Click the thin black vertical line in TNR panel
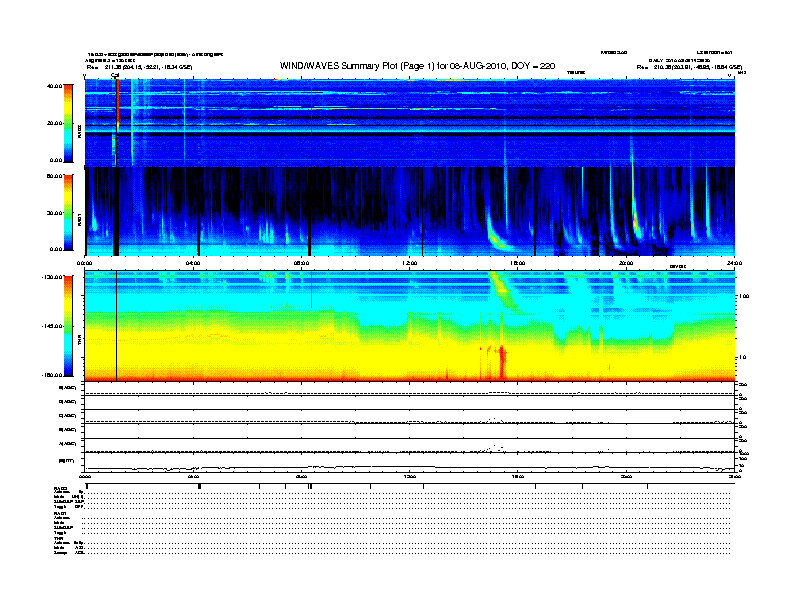 [x=117, y=326]
